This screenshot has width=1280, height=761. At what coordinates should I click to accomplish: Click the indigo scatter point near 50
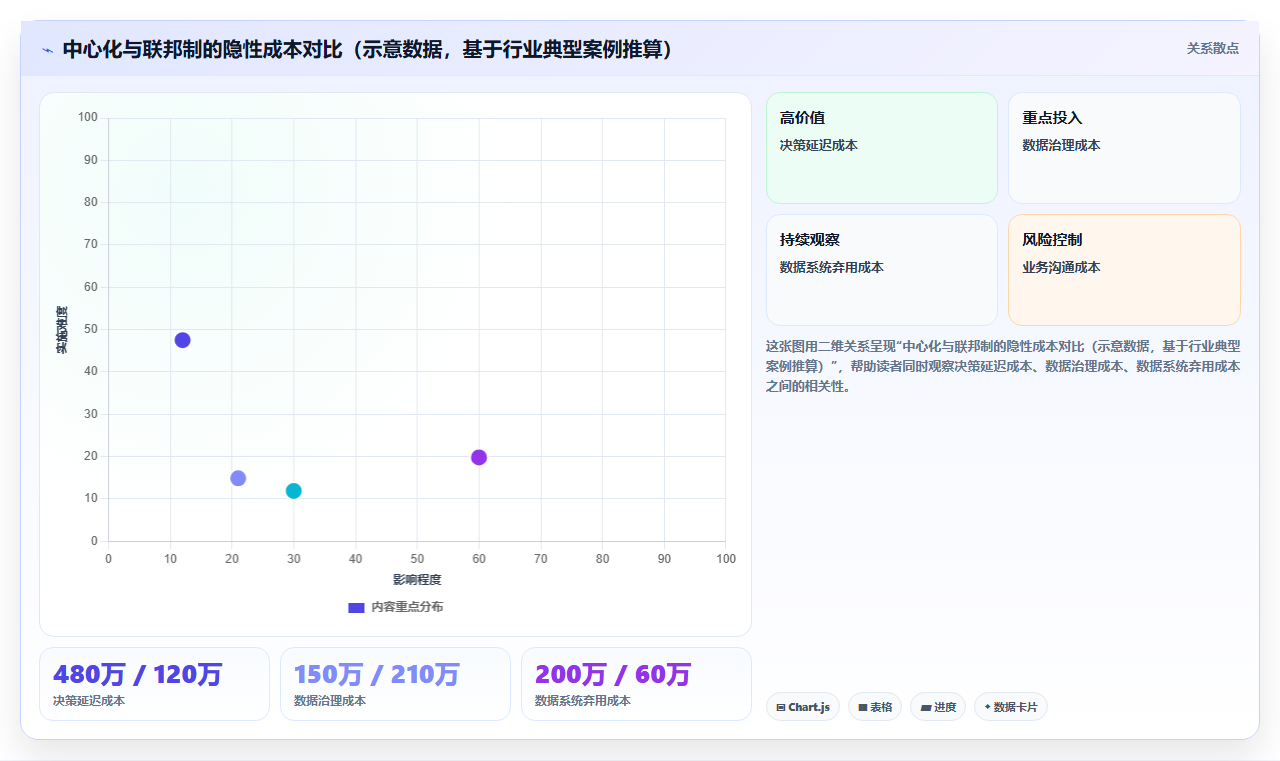click(182, 340)
